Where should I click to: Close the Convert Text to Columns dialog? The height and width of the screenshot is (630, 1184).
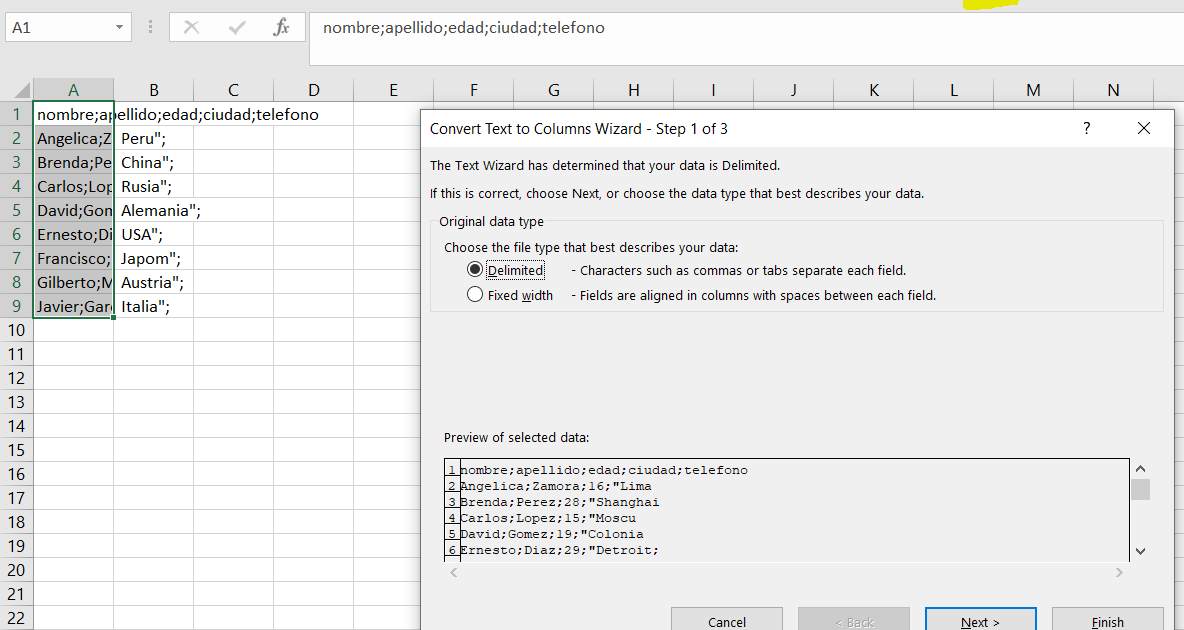point(1144,128)
